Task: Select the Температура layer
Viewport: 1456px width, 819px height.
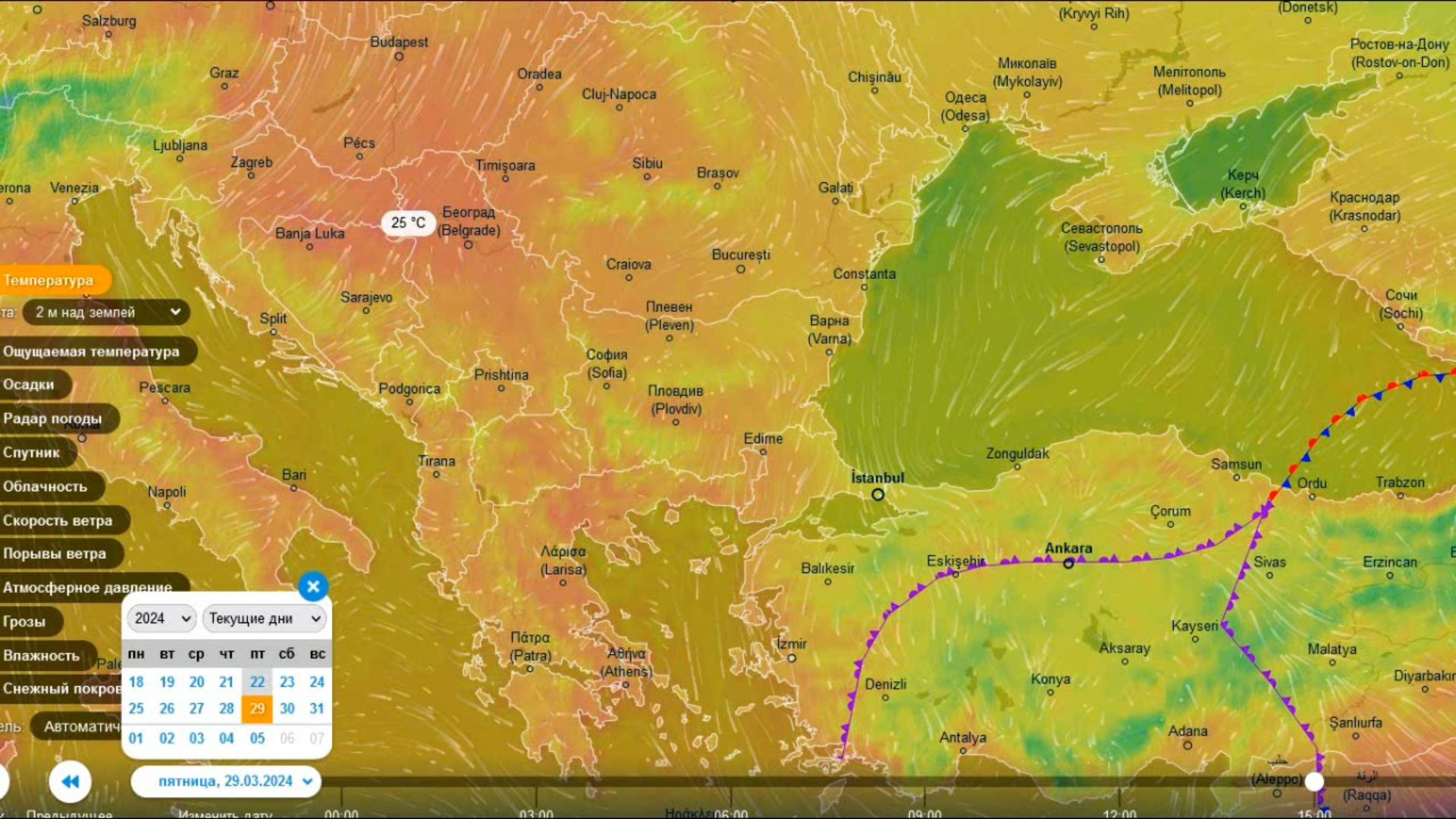Action: click(x=49, y=280)
